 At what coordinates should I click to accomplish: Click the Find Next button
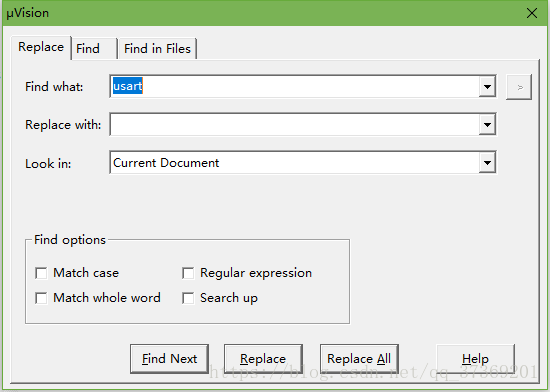[169, 359]
